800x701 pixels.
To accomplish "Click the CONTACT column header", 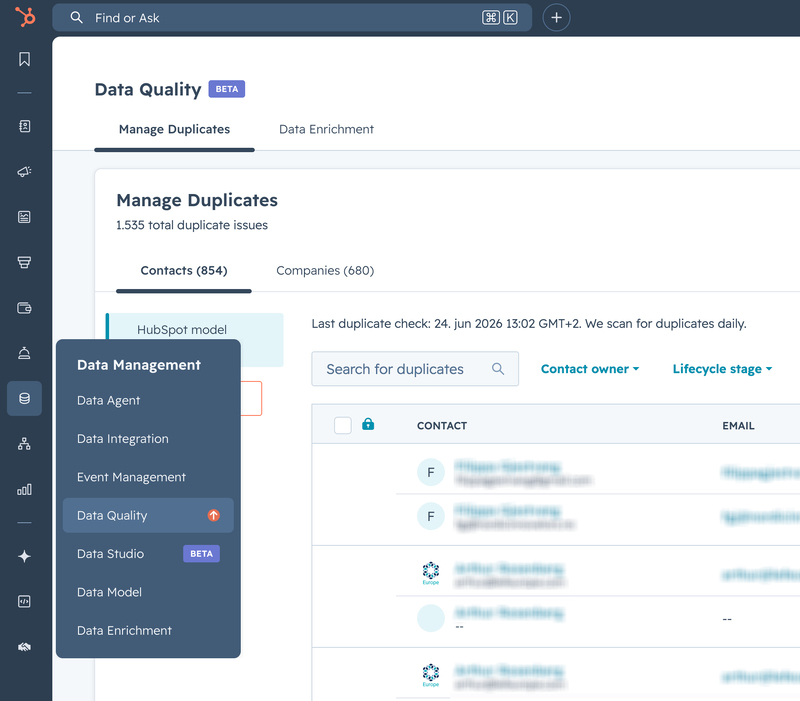I will point(442,425).
